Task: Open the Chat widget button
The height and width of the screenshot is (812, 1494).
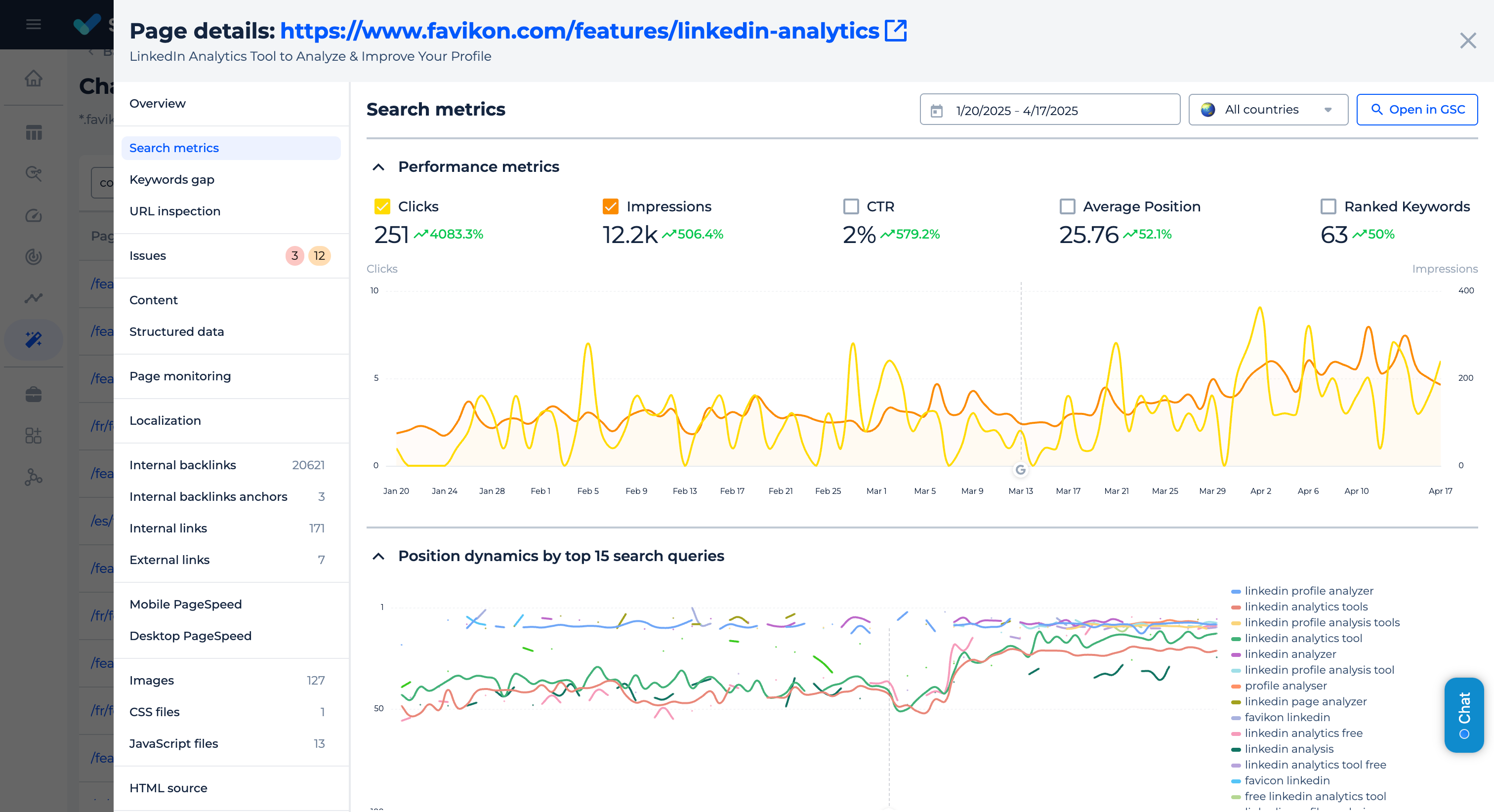Action: [1464, 715]
